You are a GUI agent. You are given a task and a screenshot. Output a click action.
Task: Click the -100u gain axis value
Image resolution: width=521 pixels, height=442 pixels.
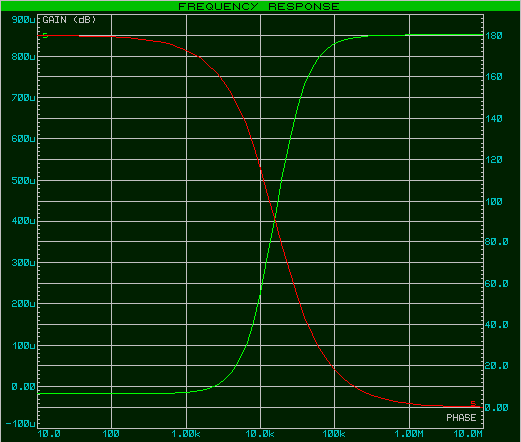pyautogui.click(x=21, y=424)
